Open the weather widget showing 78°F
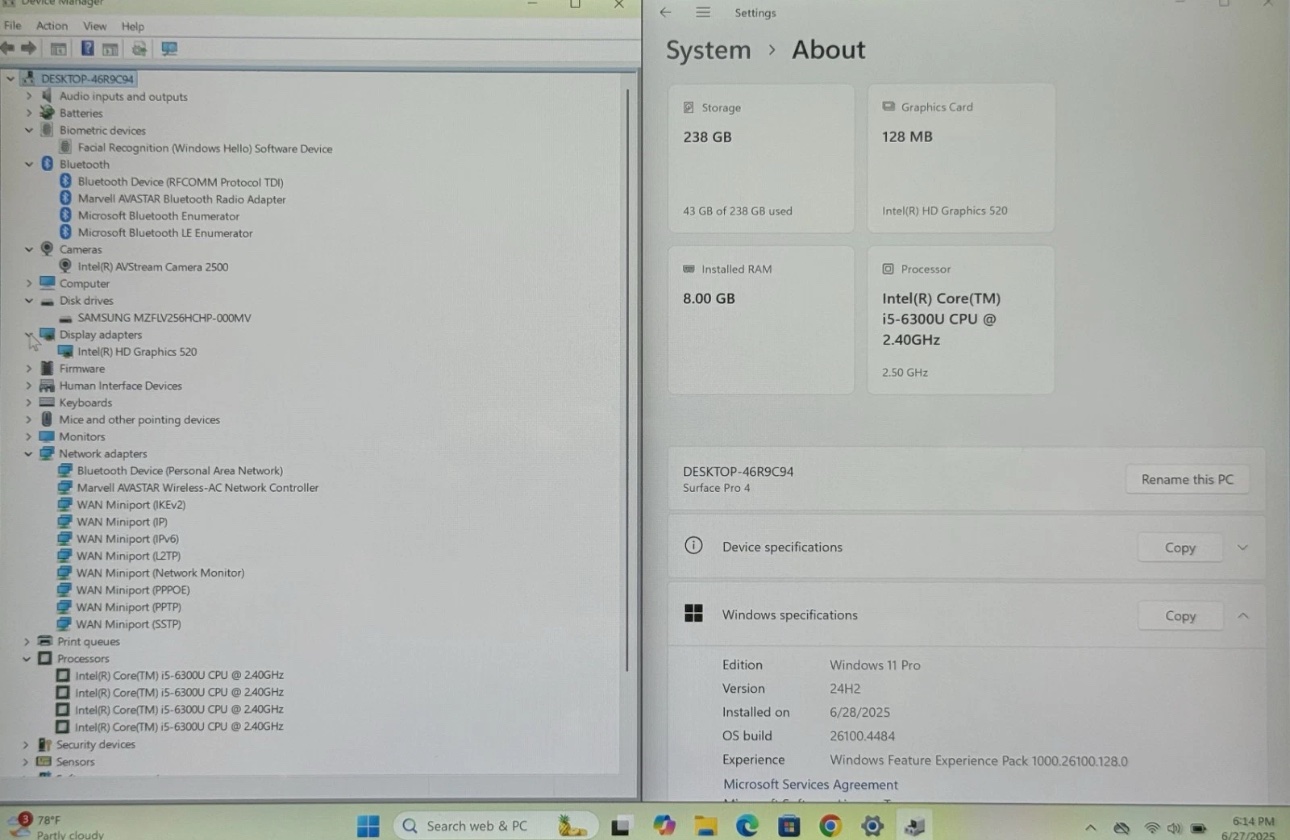This screenshot has height=840, width=1290. click(x=56, y=827)
